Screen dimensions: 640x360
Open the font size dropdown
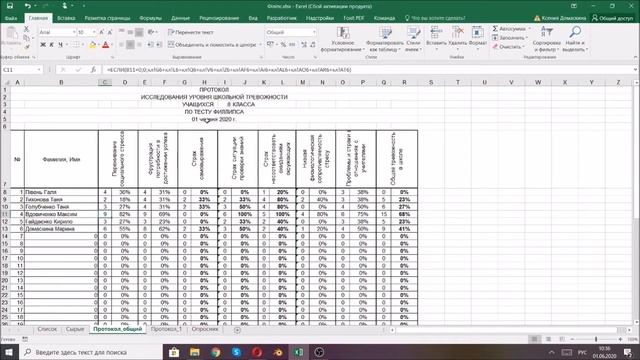(x=94, y=32)
